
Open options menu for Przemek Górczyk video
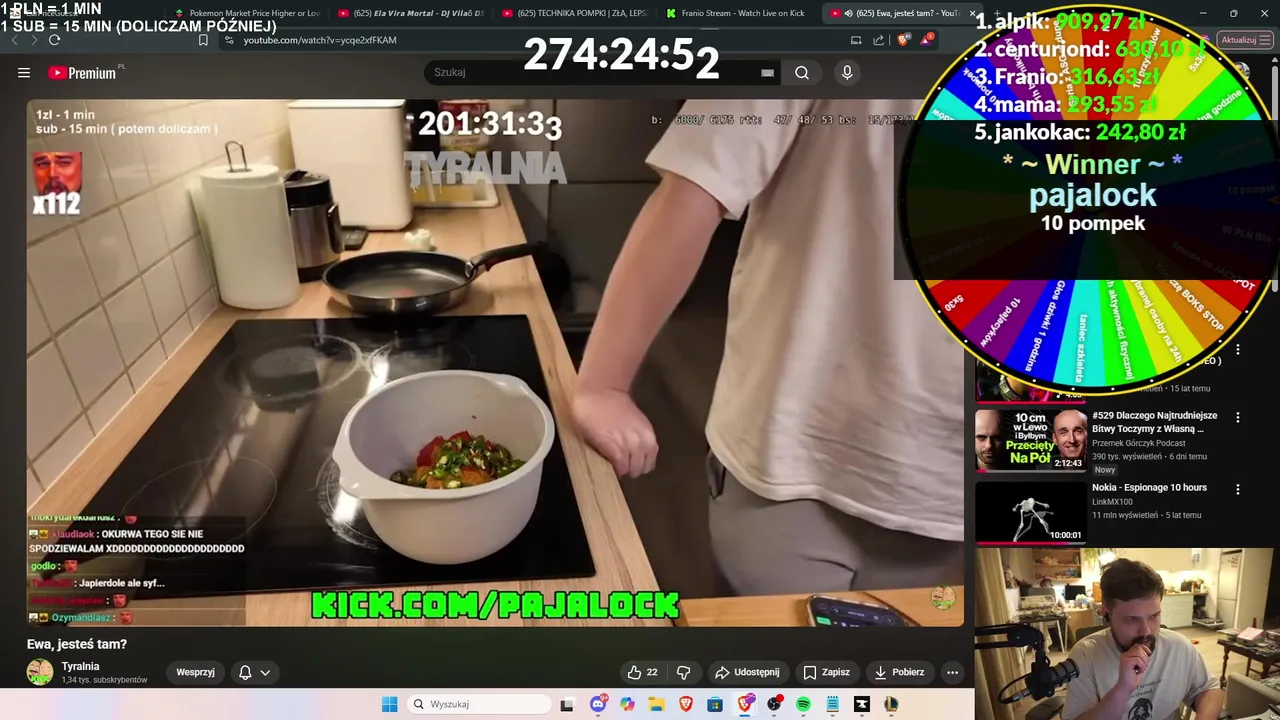1238,417
